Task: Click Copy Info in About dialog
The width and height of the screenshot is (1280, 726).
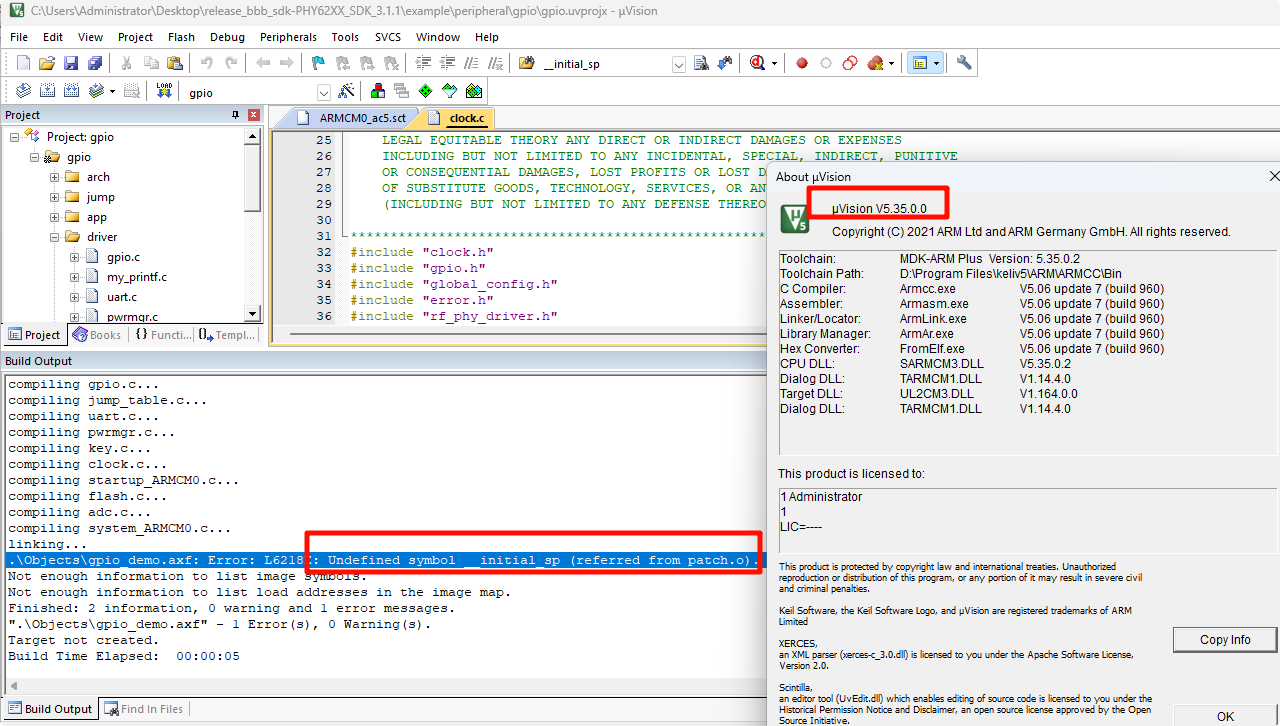Action: 1225,640
